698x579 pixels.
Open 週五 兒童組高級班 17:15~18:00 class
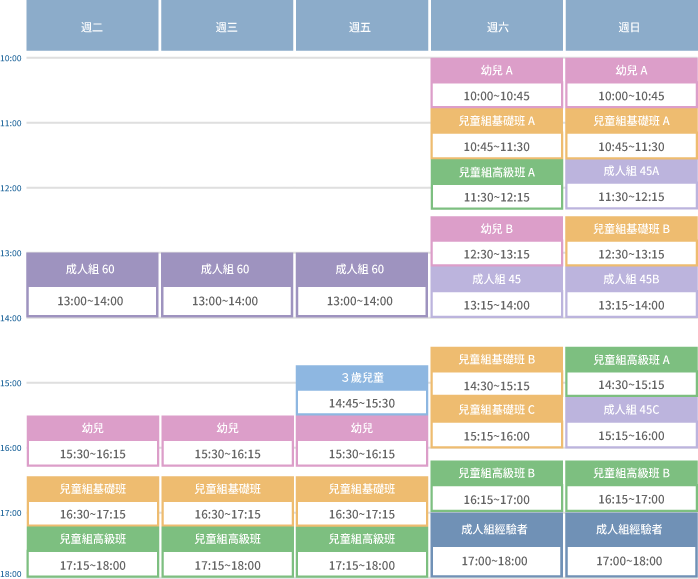(361, 553)
